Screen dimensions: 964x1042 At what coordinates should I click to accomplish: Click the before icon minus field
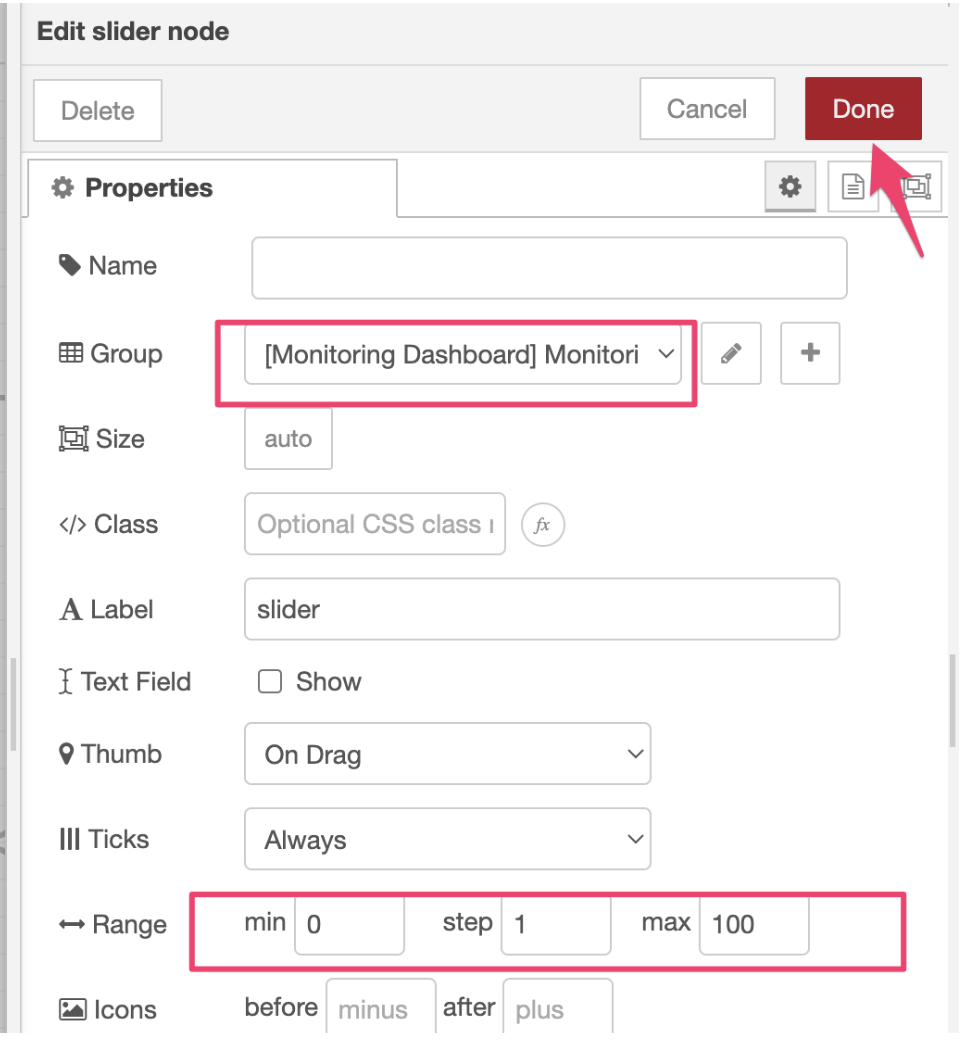(381, 1007)
